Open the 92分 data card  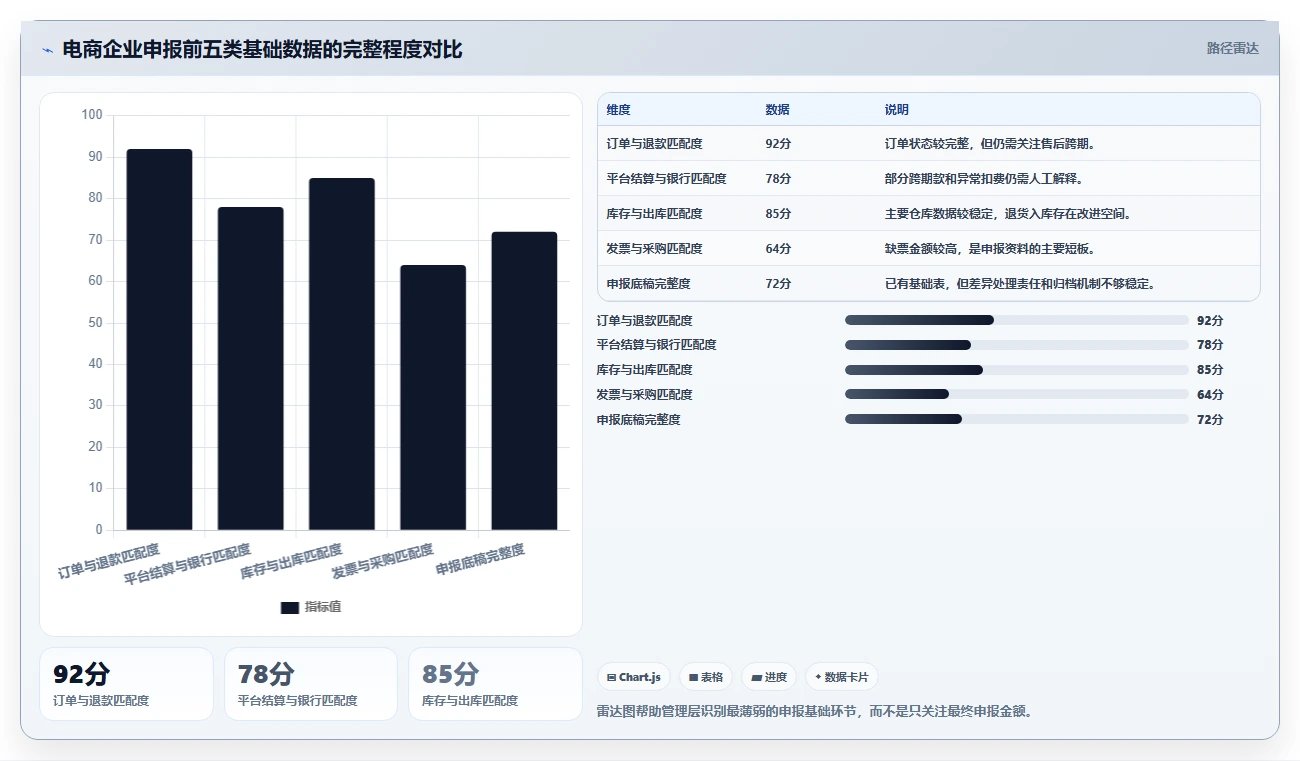coord(127,684)
